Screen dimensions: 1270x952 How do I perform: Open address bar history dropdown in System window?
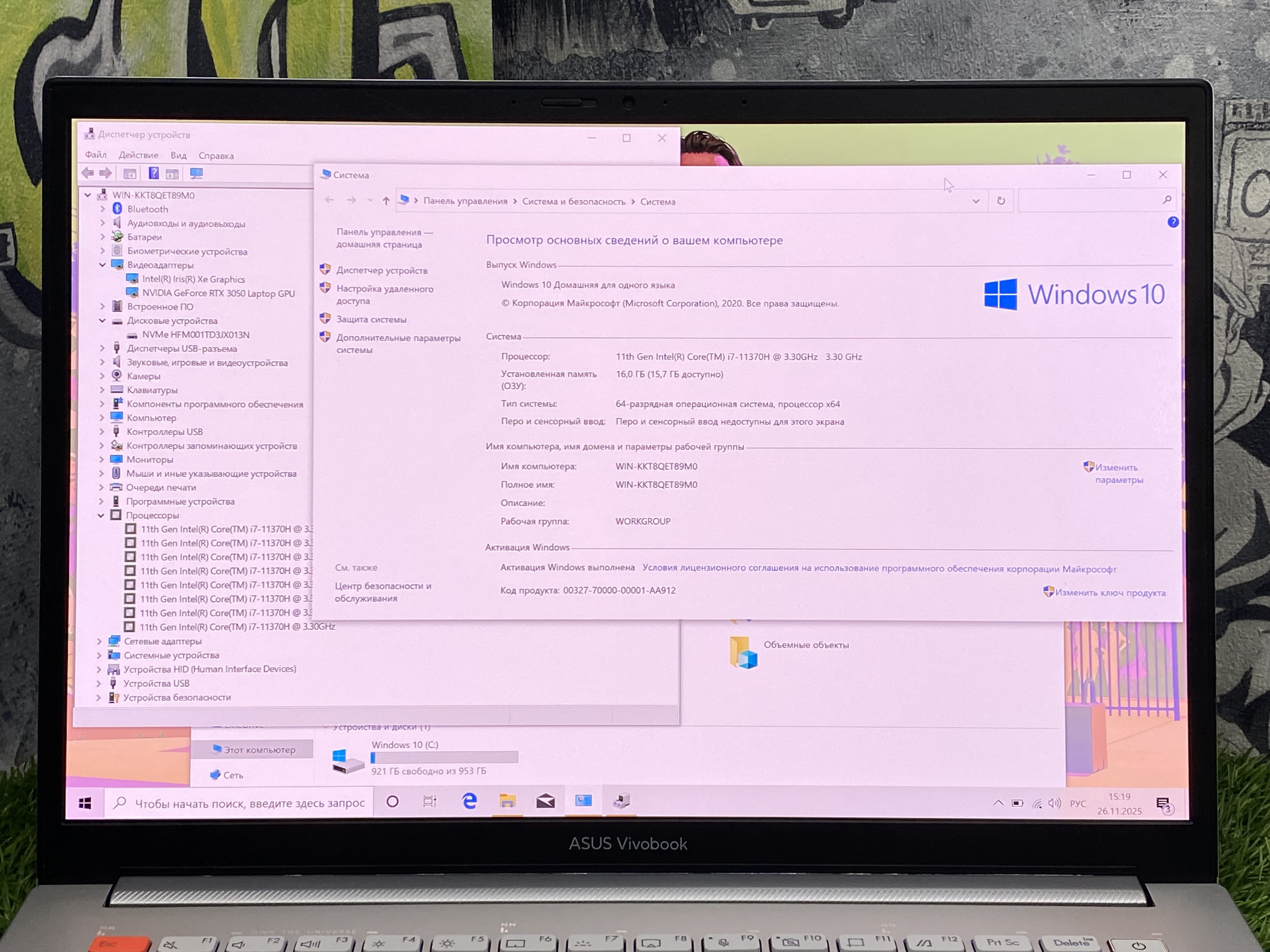pos(975,201)
